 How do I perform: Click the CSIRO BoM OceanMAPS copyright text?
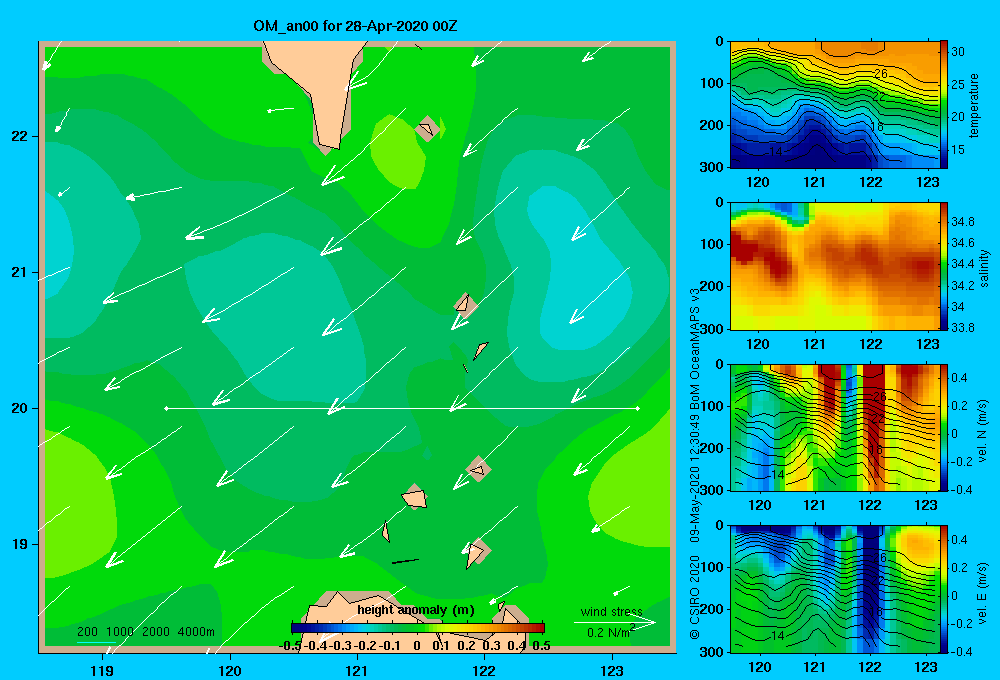point(695,464)
